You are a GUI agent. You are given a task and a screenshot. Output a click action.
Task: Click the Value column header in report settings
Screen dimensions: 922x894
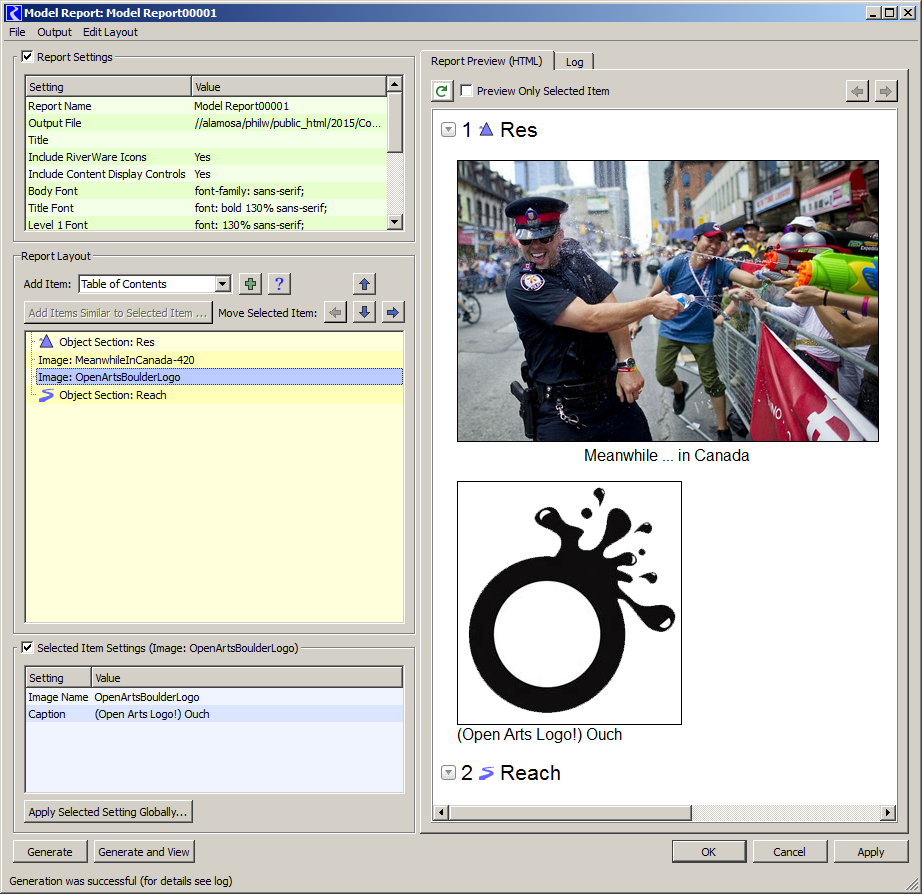[289, 87]
